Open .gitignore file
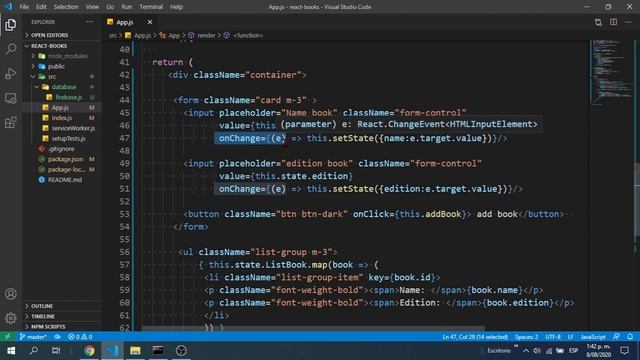The width and height of the screenshot is (640, 360). 62,149
